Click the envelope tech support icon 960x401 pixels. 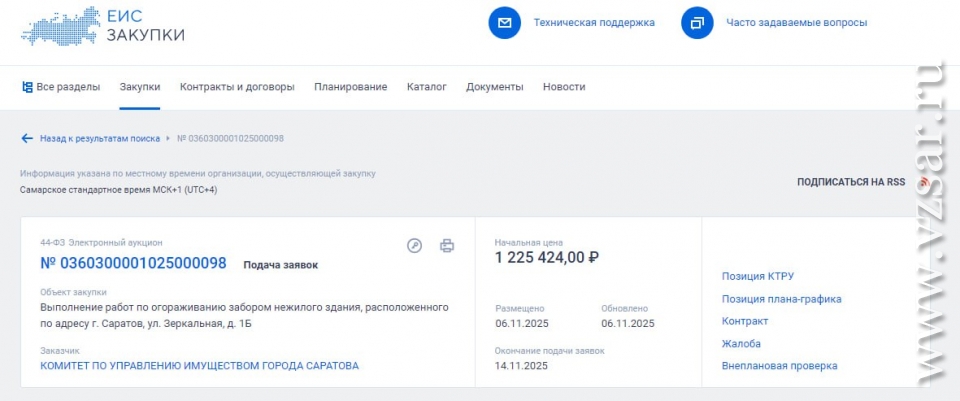coord(505,22)
